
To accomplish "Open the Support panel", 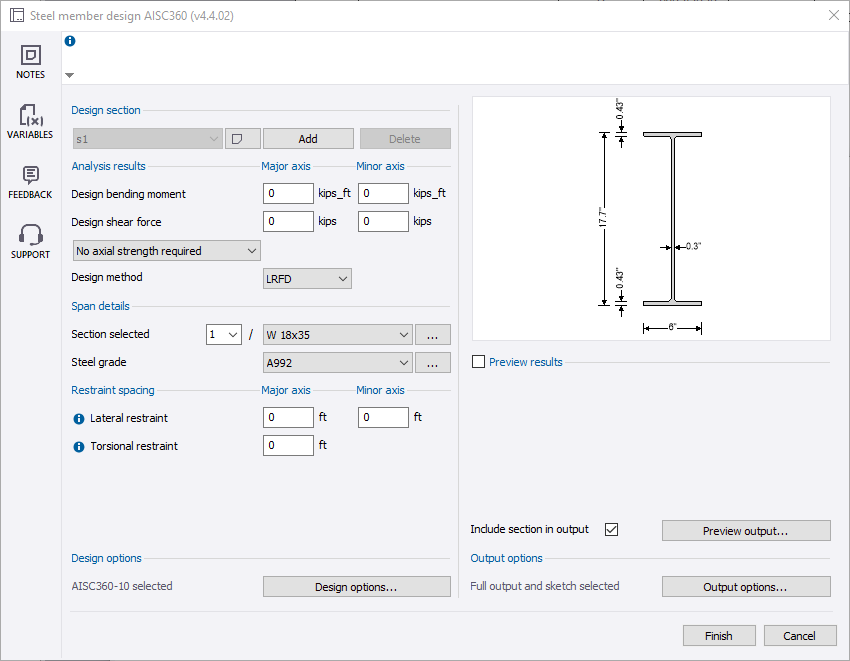I will pos(30,240).
